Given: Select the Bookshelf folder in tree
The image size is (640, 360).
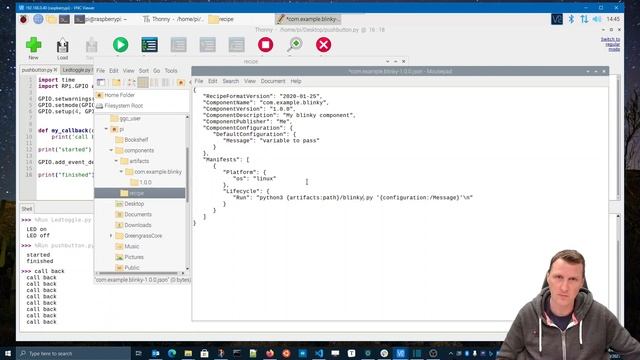Looking at the screenshot, I should (x=132, y=140).
